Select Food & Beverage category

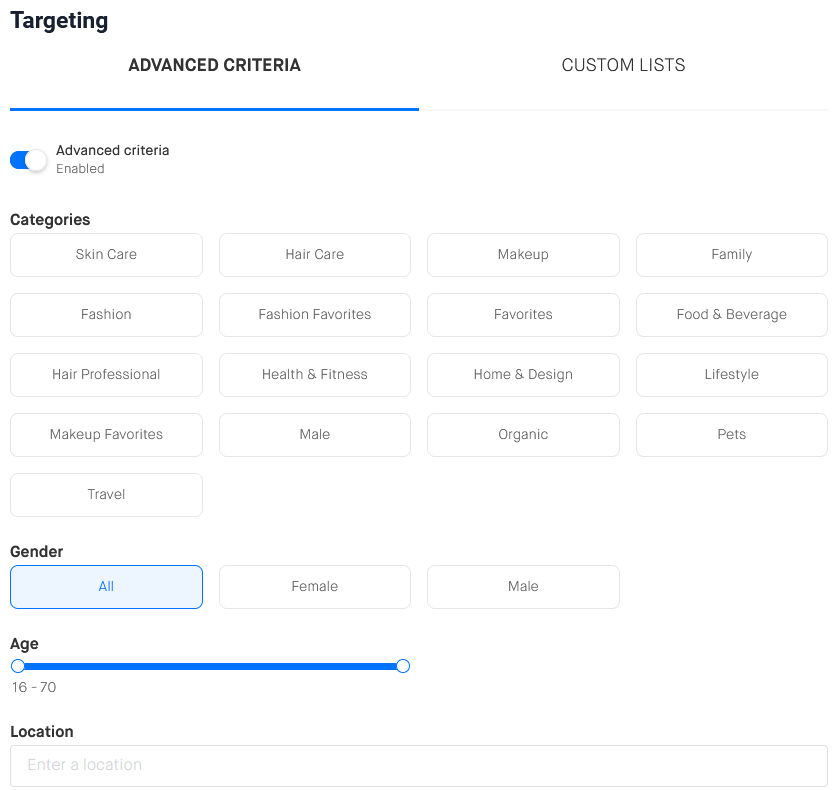point(731,315)
